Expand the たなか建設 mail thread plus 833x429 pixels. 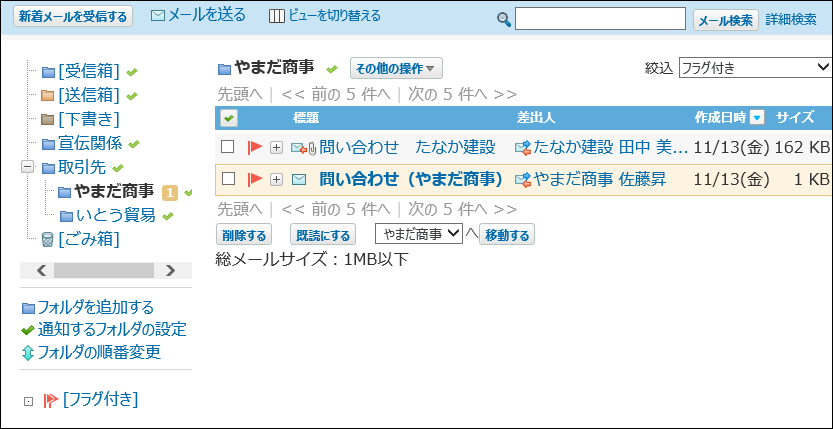pos(276,148)
